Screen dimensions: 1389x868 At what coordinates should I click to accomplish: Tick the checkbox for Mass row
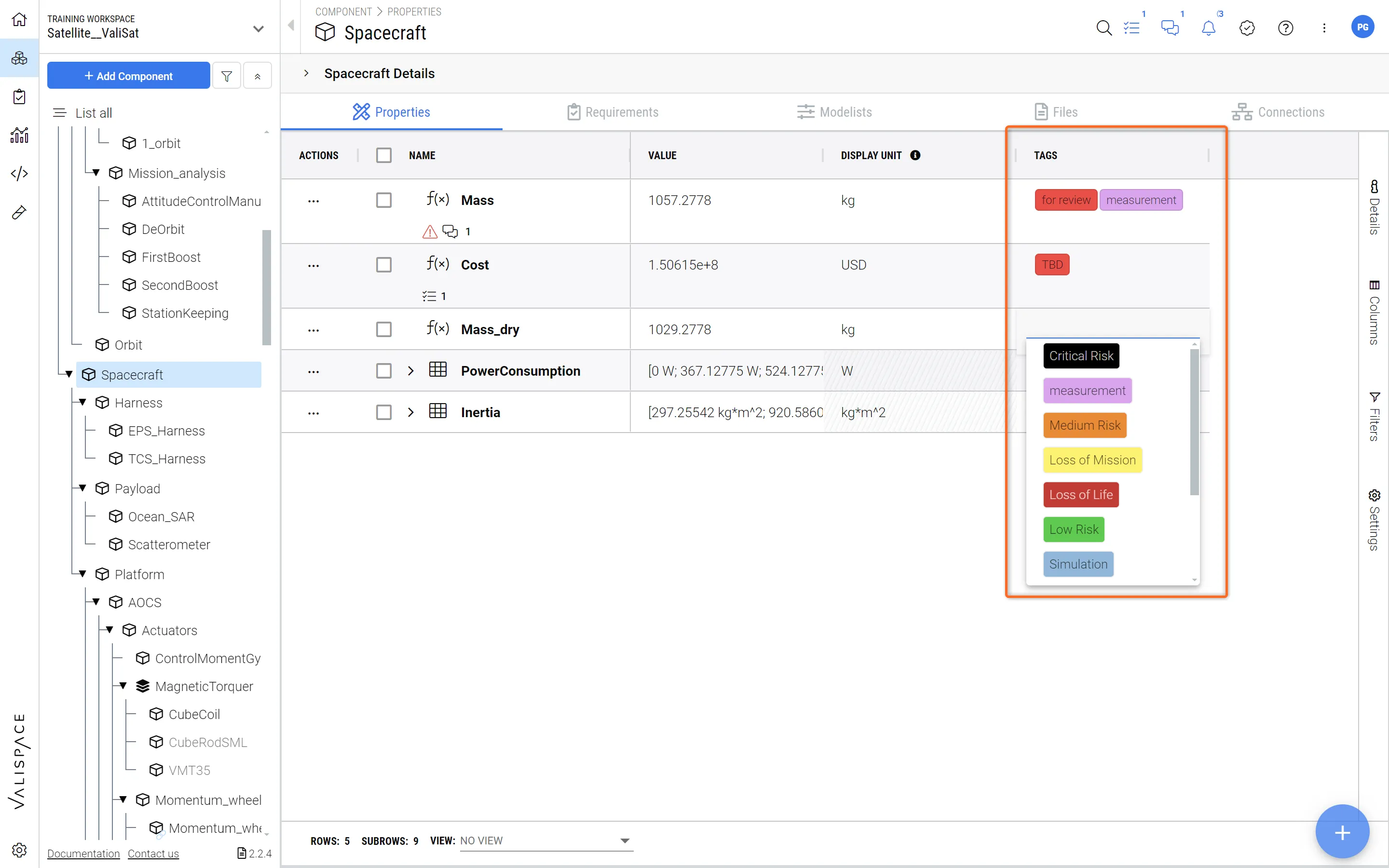point(383,200)
